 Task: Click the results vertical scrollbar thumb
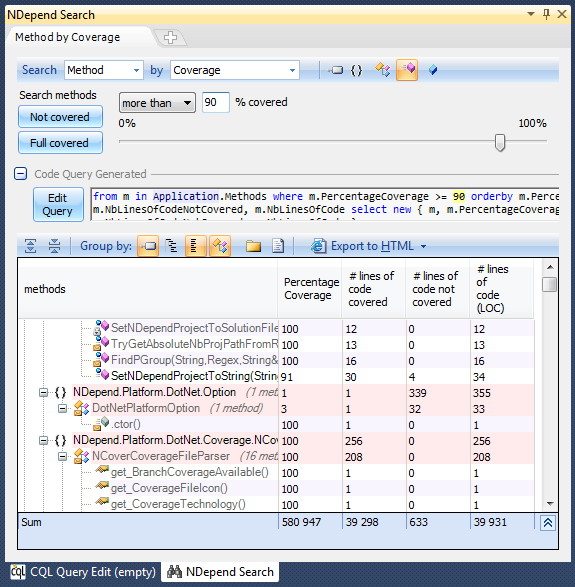pos(550,284)
